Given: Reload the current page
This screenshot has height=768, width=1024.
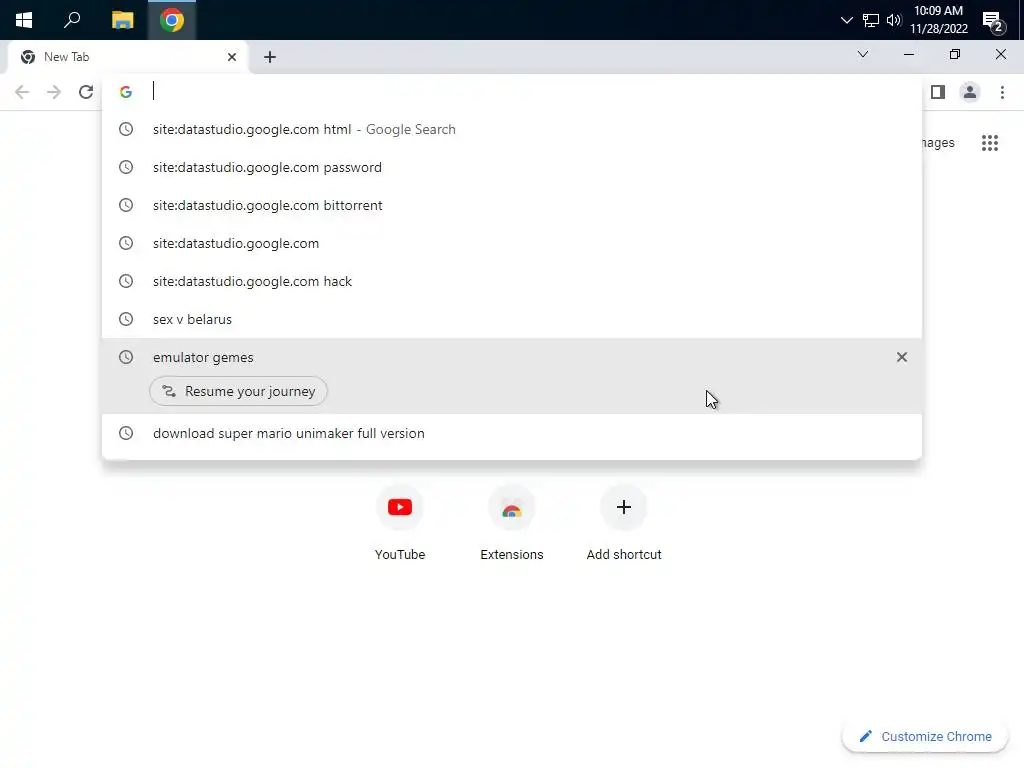Looking at the screenshot, I should (x=86, y=92).
